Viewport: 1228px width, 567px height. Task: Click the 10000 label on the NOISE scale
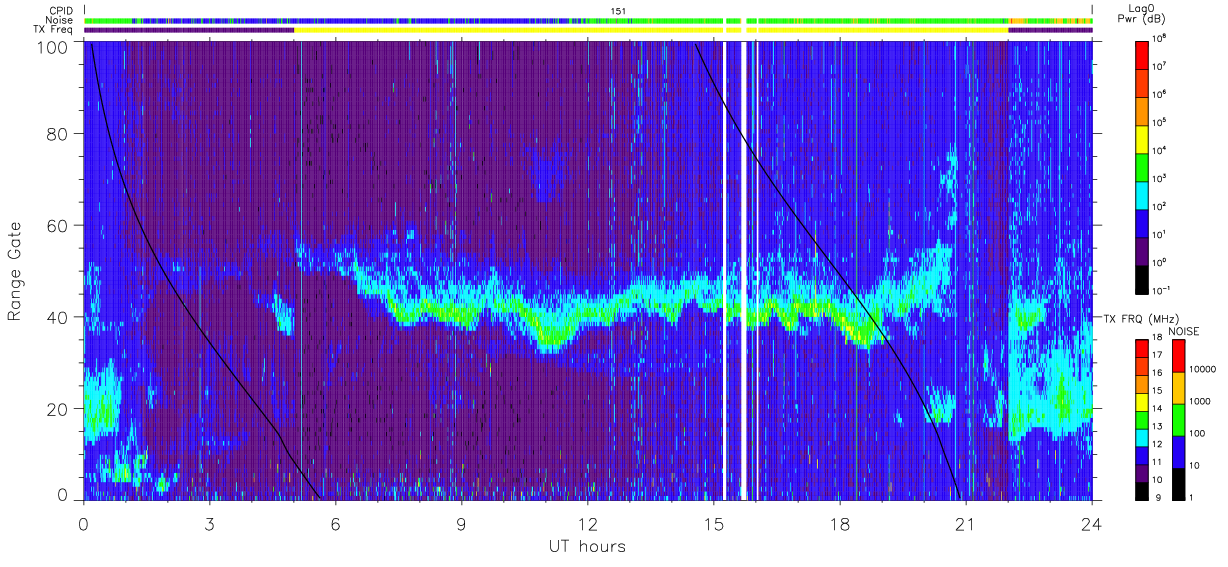point(1202,371)
